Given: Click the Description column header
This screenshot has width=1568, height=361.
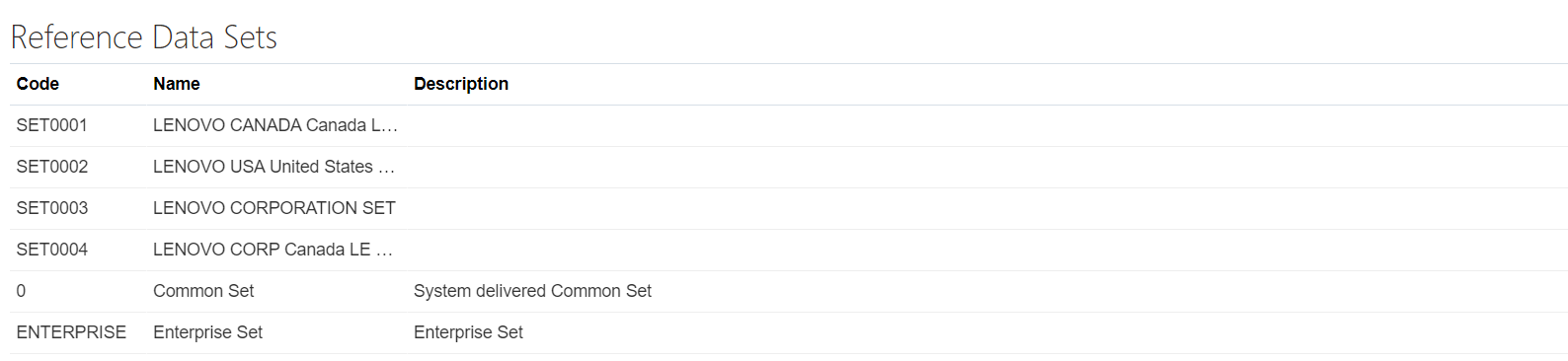Looking at the screenshot, I should click(x=461, y=84).
